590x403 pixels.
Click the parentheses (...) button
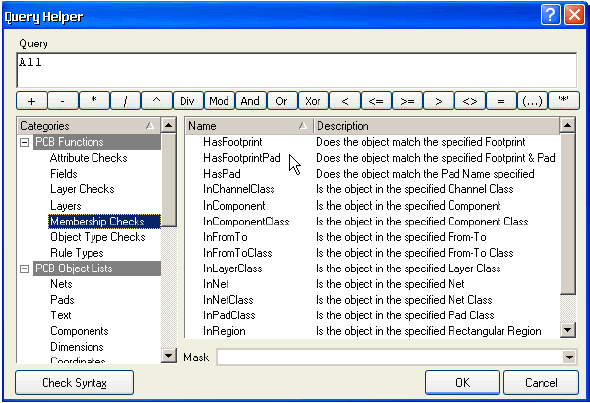coord(532,101)
